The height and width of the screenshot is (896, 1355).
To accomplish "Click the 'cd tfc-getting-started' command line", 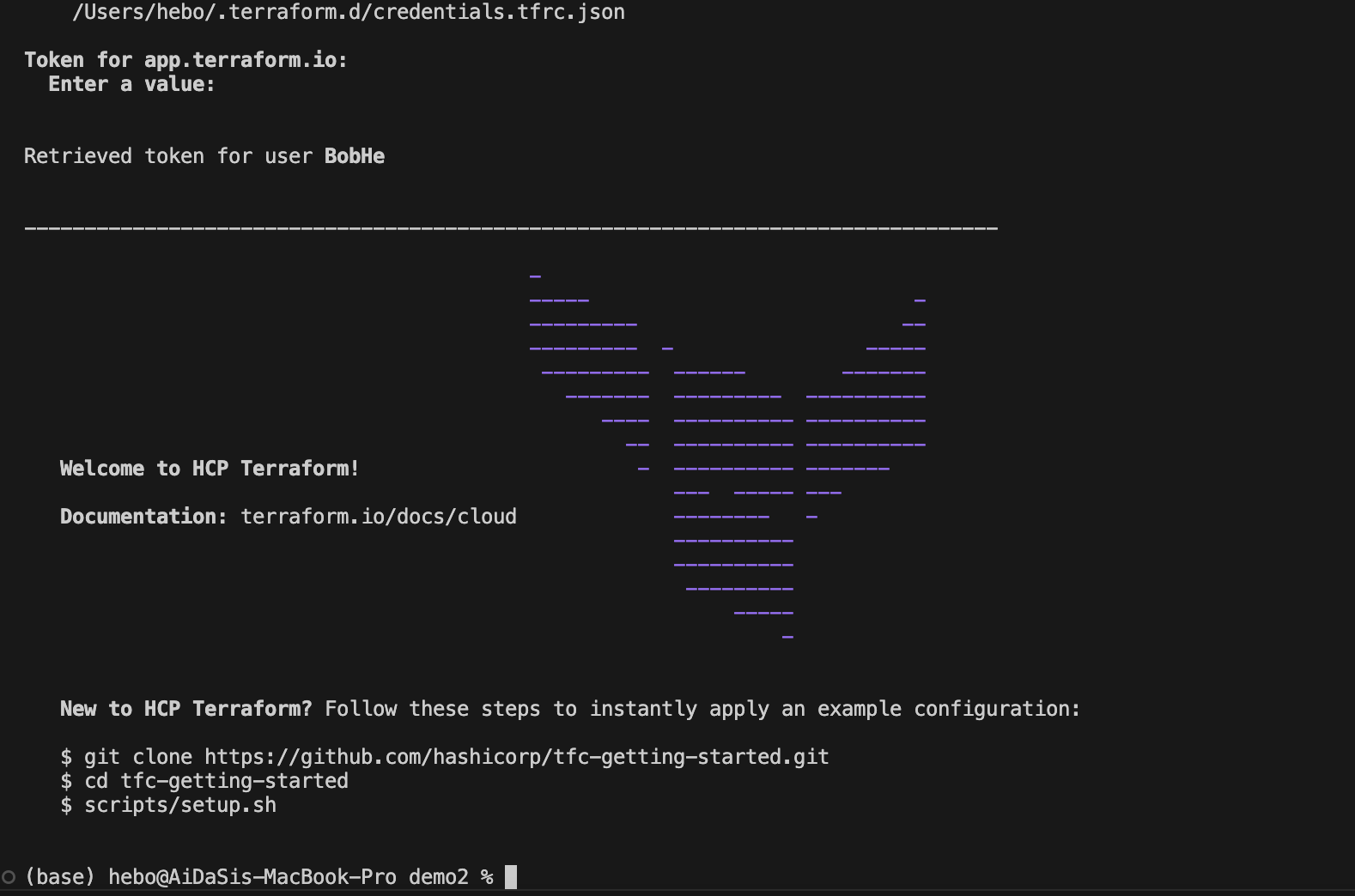I will (x=216, y=781).
